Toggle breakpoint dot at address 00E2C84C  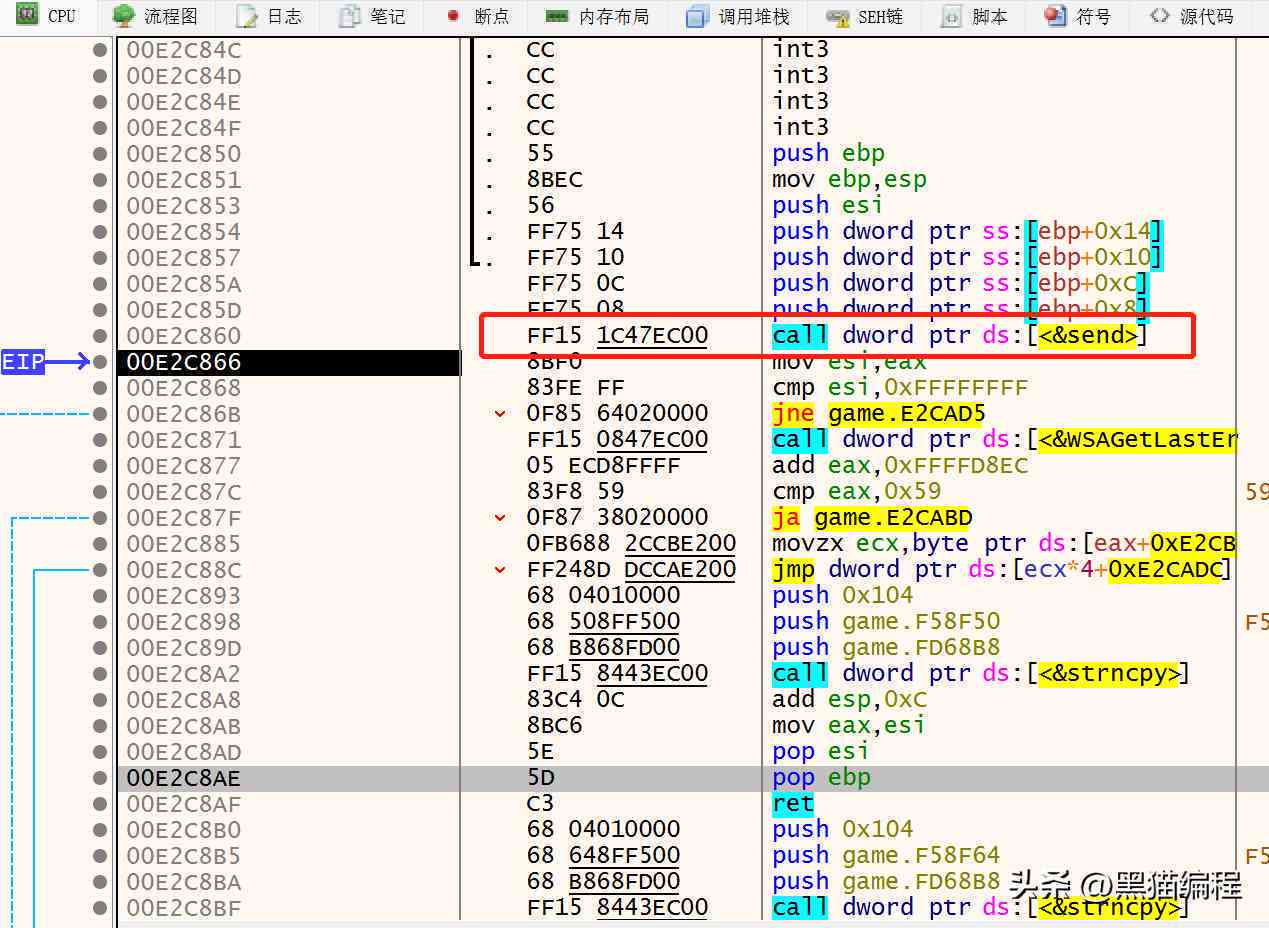click(100, 50)
